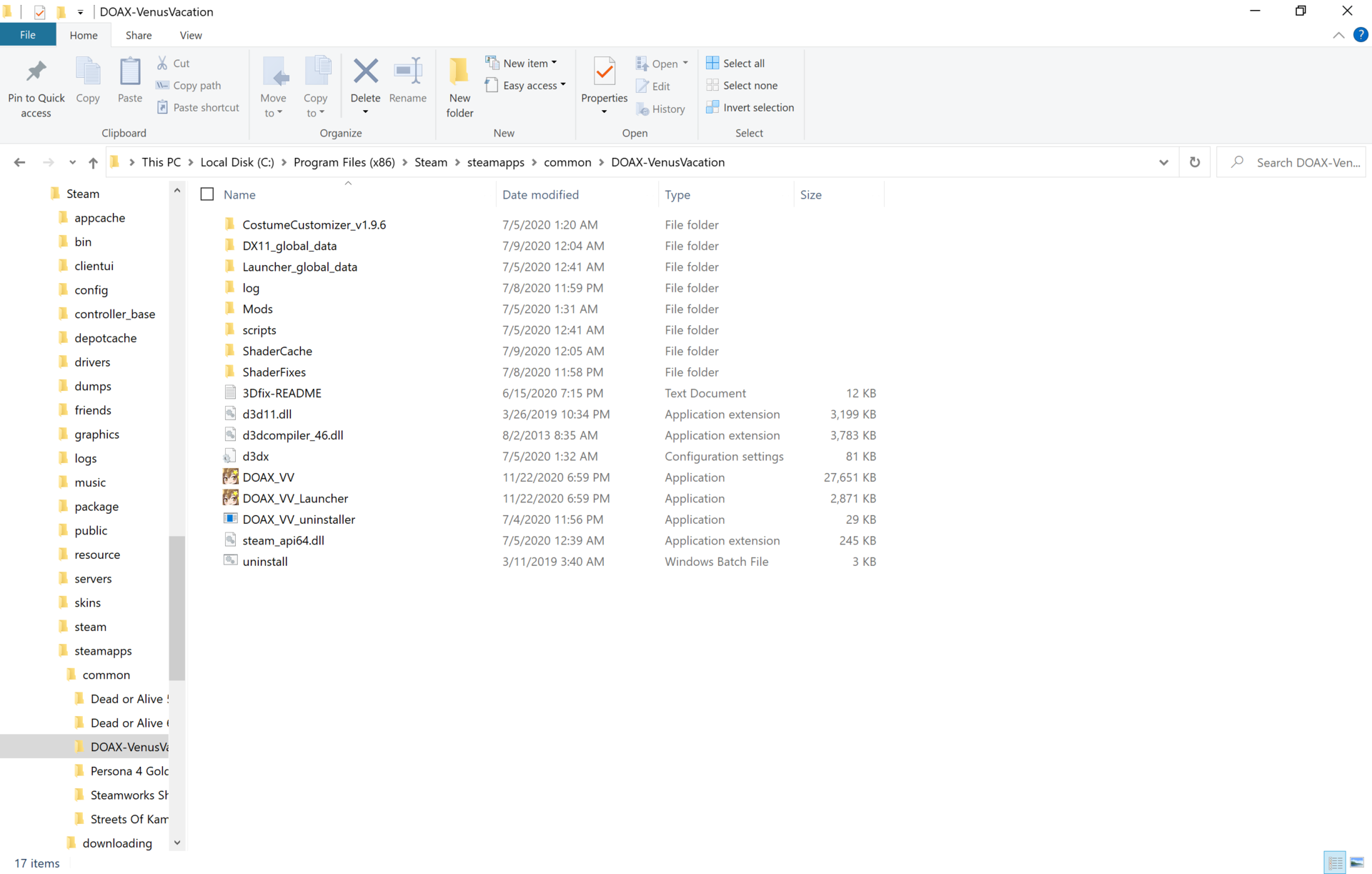Click the Search DOAX-VenusVacation box
The width and height of the screenshot is (1372, 874).
pyautogui.click(x=1292, y=162)
